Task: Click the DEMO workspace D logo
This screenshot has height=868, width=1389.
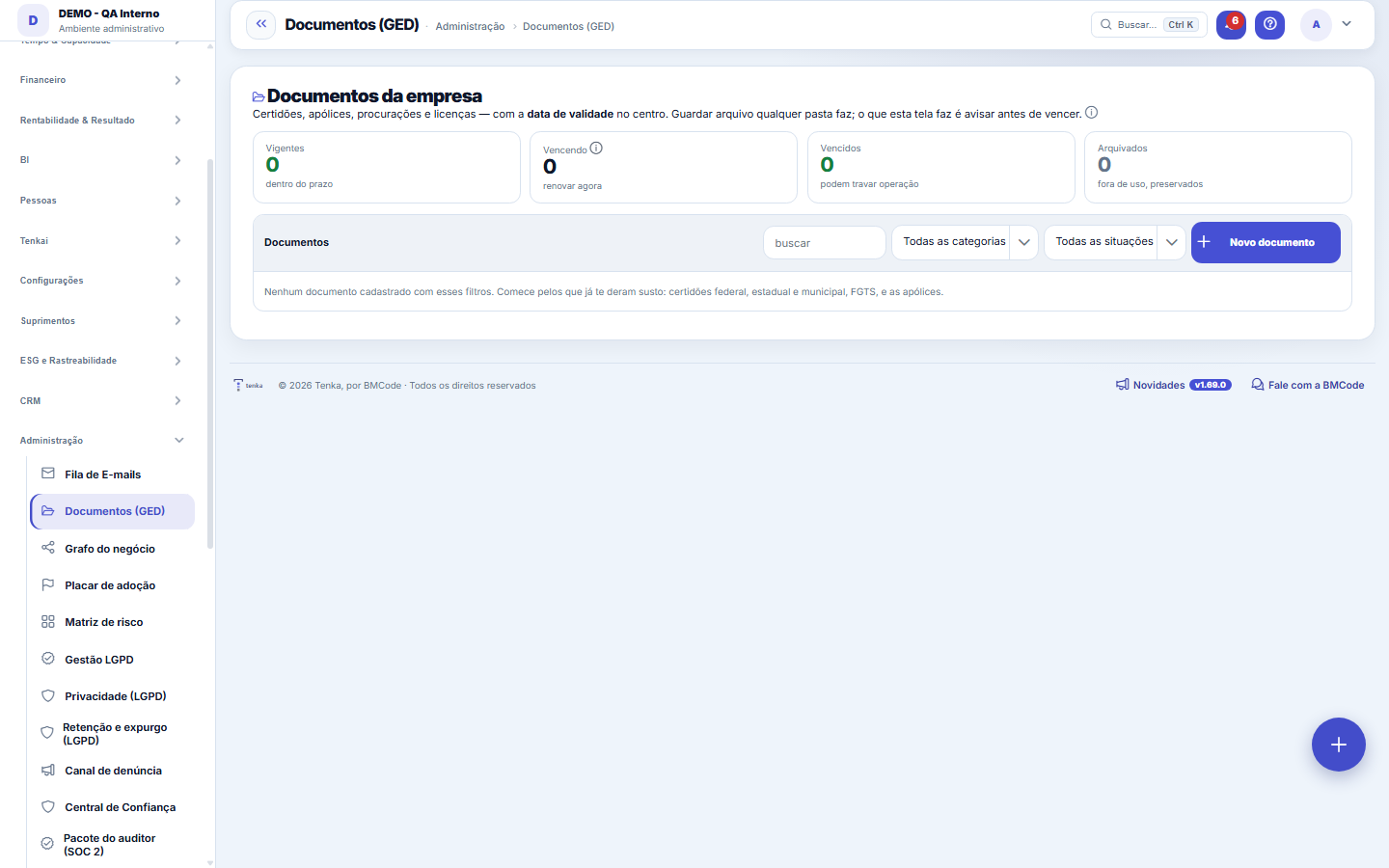Action: coord(33,20)
